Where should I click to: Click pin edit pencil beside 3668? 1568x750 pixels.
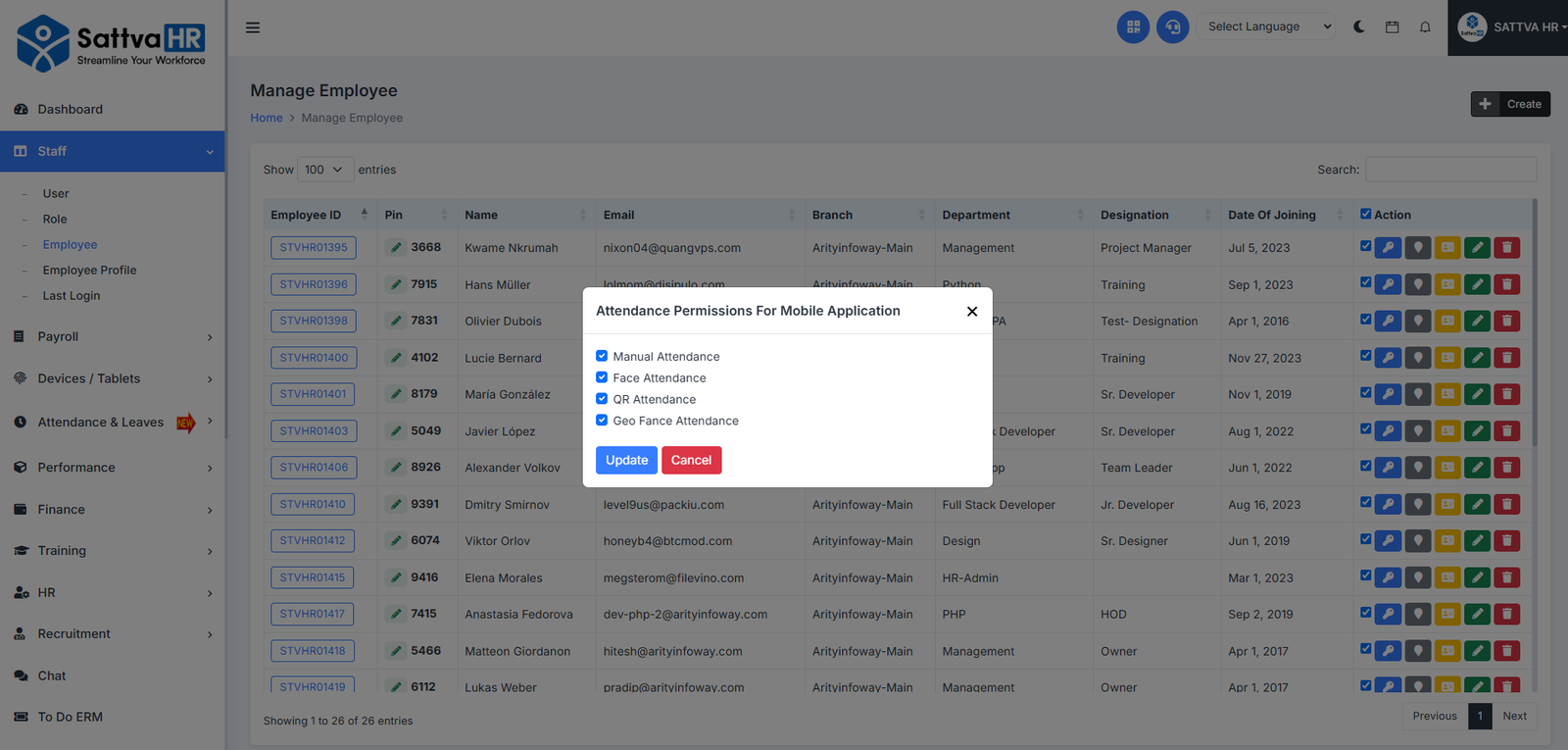click(x=396, y=247)
